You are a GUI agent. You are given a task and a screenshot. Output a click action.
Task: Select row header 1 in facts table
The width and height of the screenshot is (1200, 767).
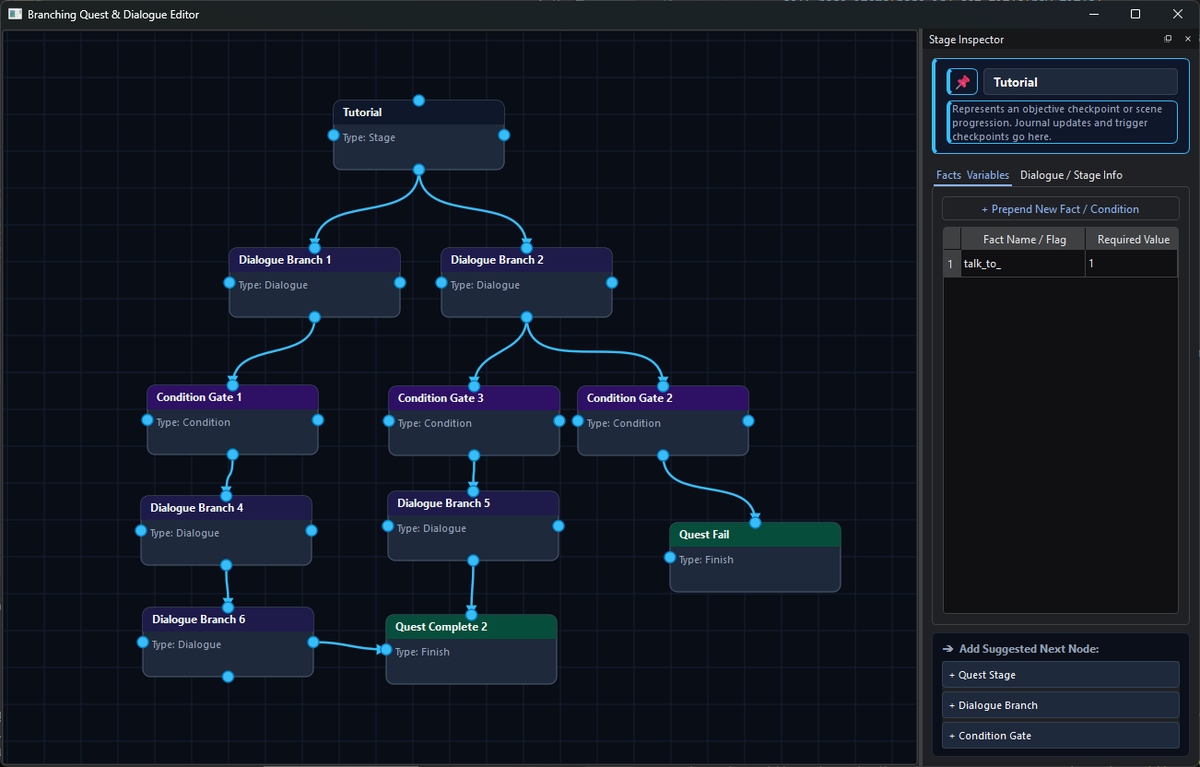pos(952,263)
